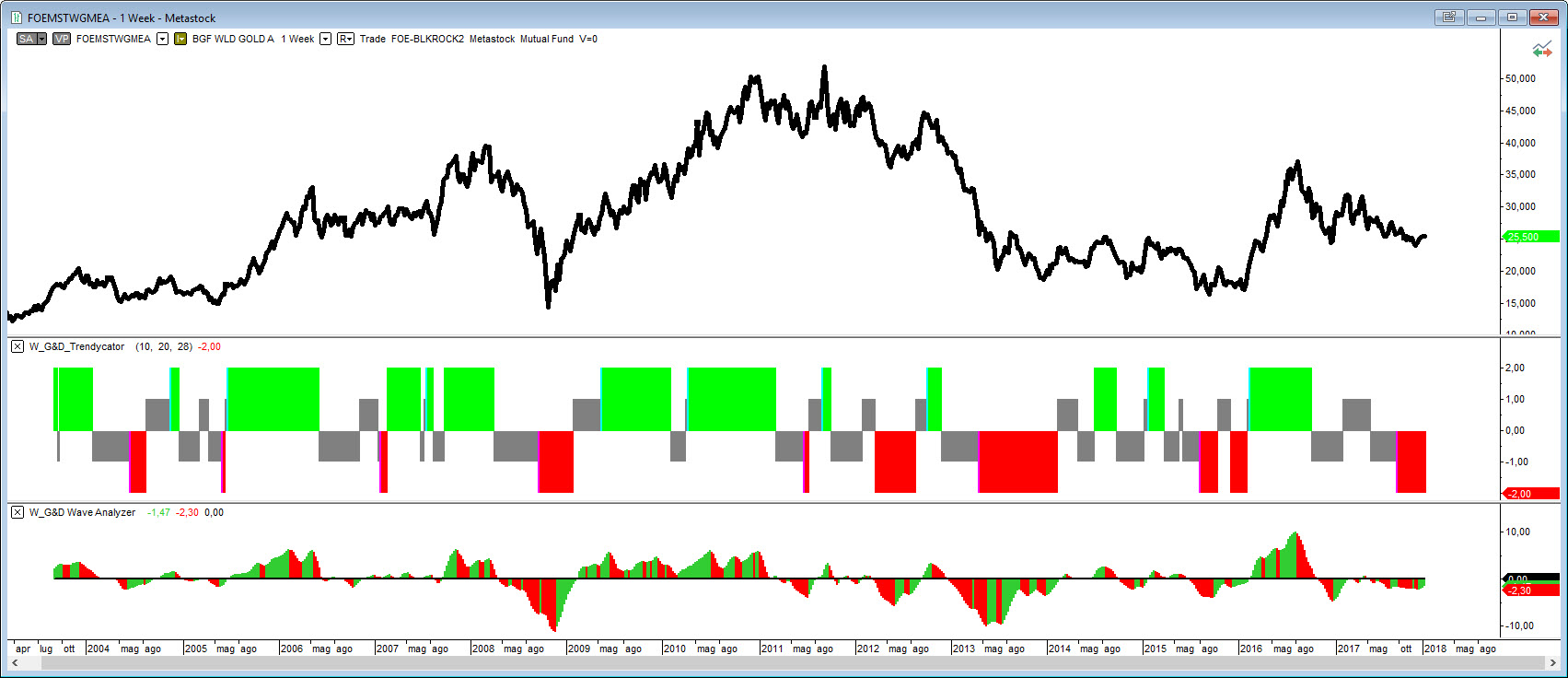Image resolution: width=1568 pixels, height=678 pixels.
Task: Open the 1 Week periodicity dropdown
Action: coord(325,39)
